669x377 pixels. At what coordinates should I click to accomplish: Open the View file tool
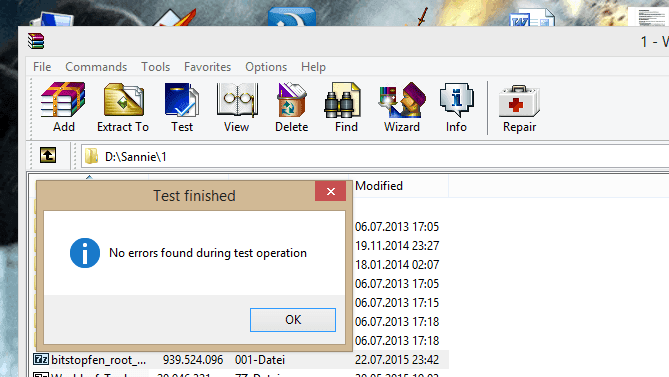(236, 107)
